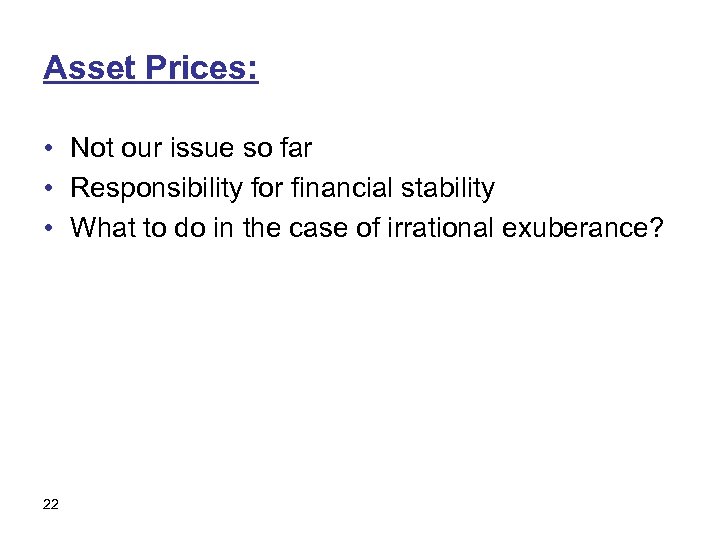720x540 pixels.
Task: Select the bullet marker before "Not our issue"
Action: (48, 150)
